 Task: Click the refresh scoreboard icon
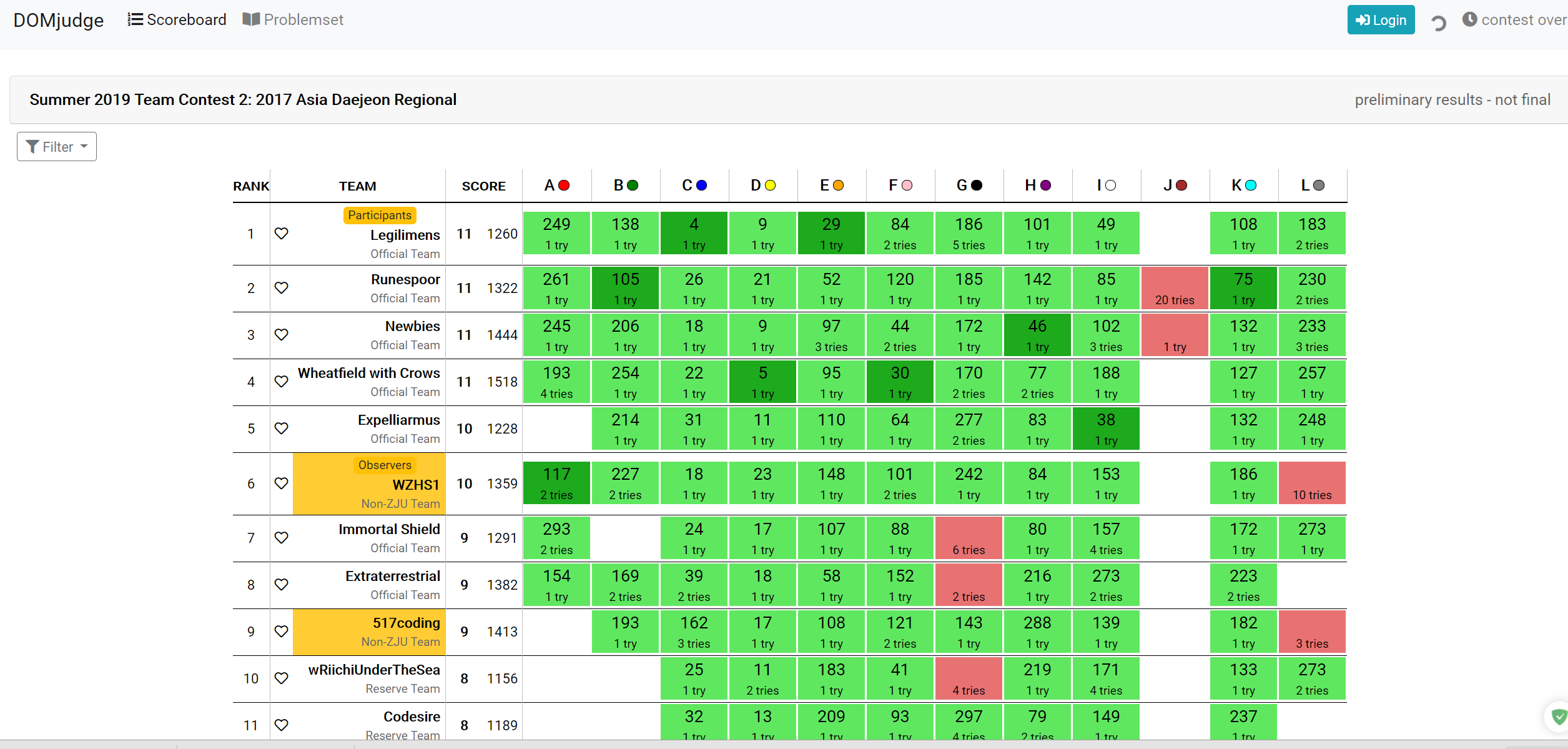pos(1439,24)
